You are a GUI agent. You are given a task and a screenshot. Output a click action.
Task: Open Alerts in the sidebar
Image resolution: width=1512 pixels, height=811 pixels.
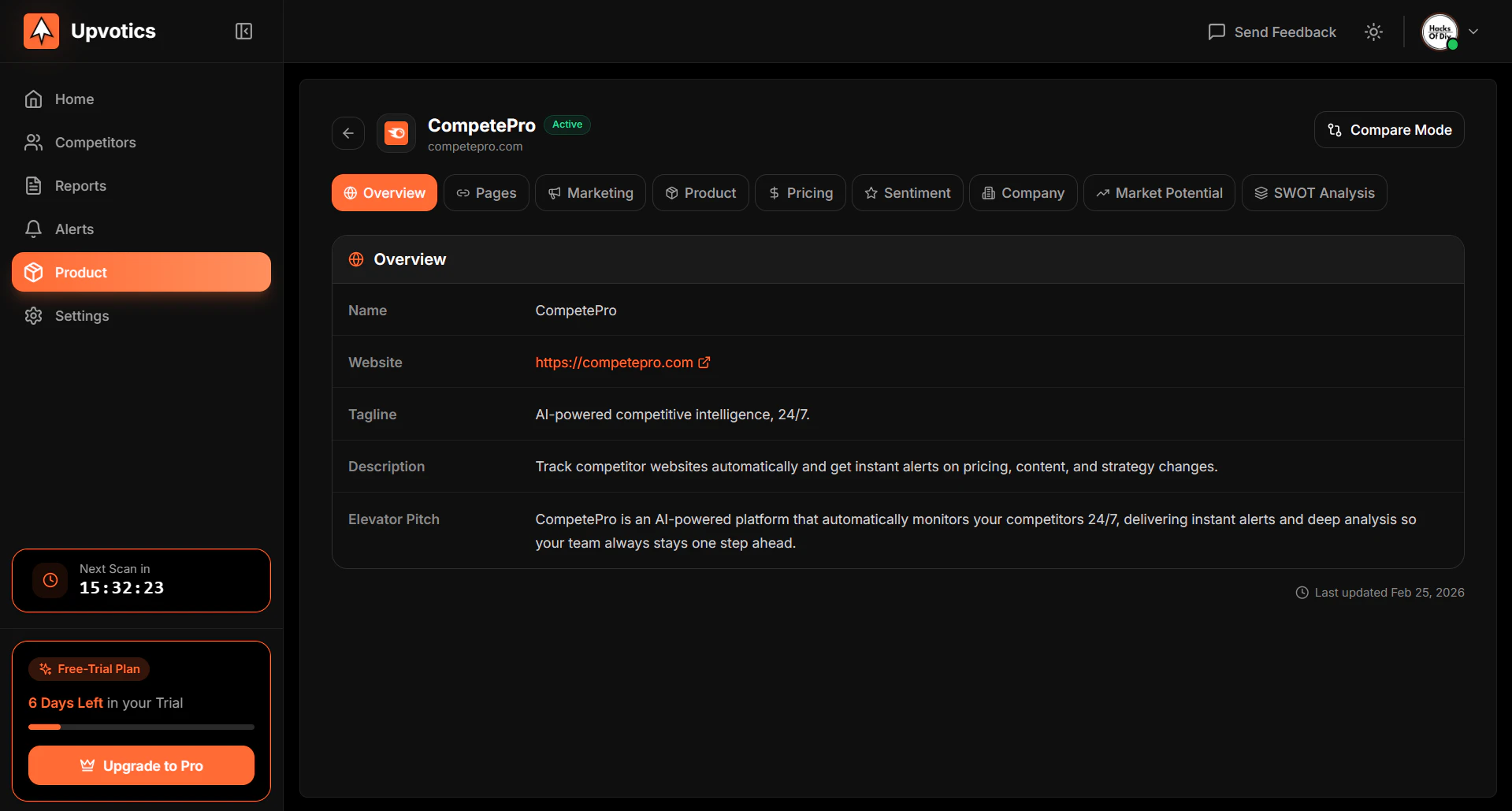(141, 229)
